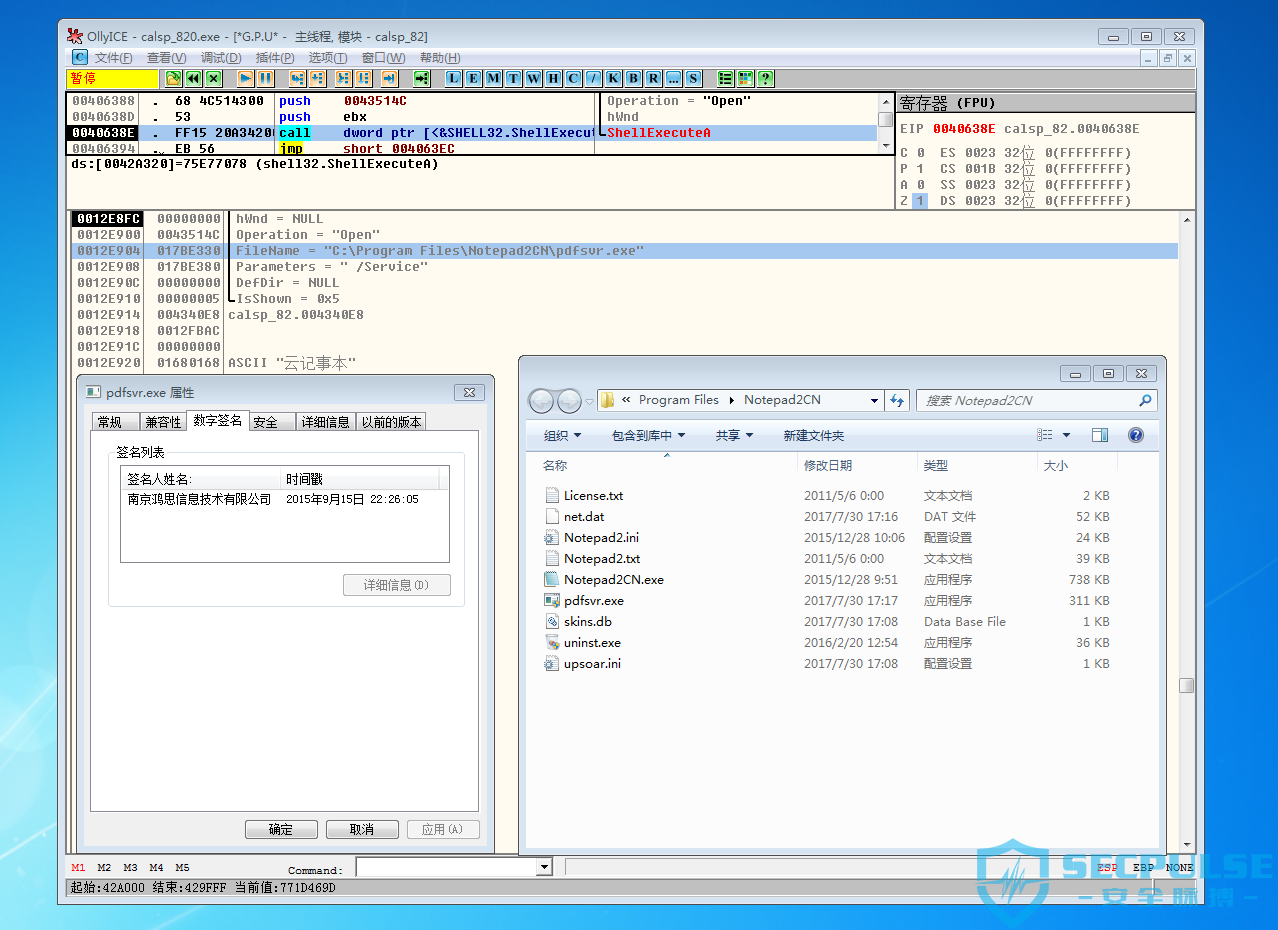Viewport: 1278px width, 930px height.
Task: Open the 查看(V) menu
Action: tap(166, 58)
